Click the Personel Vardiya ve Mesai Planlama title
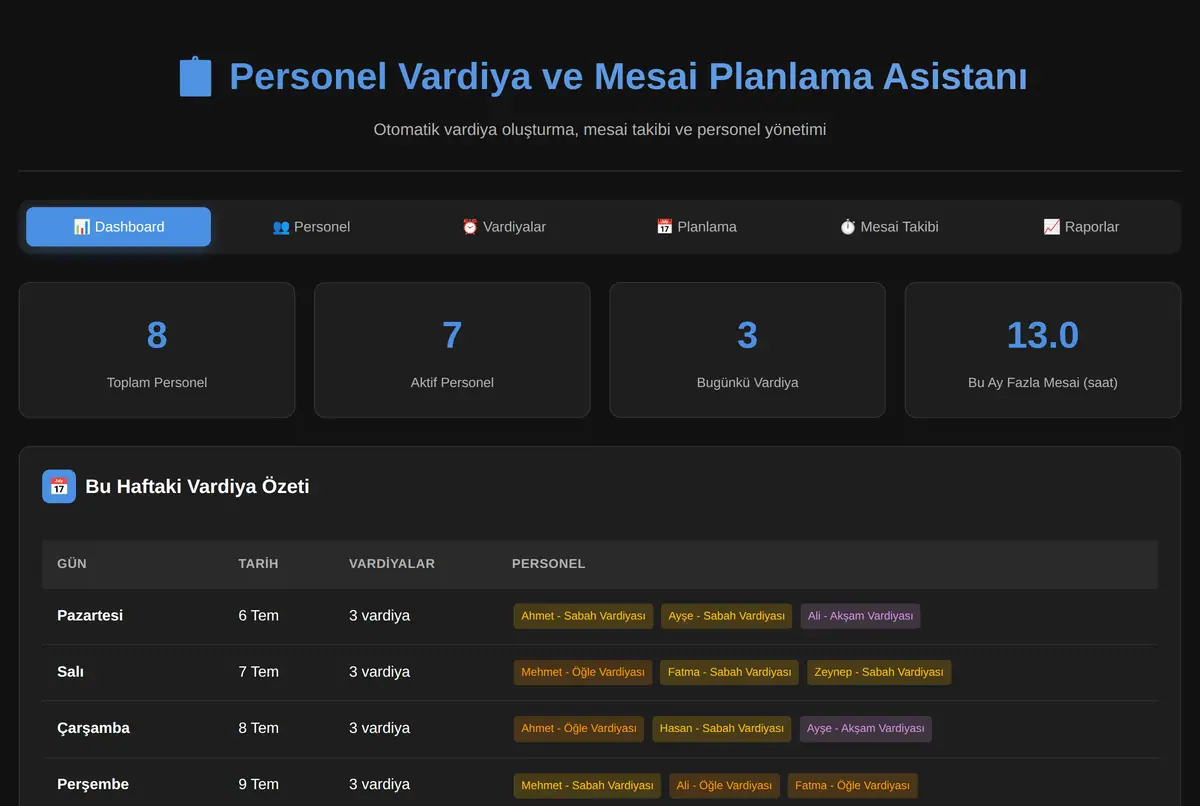This screenshot has height=806, width=1200. (628, 77)
